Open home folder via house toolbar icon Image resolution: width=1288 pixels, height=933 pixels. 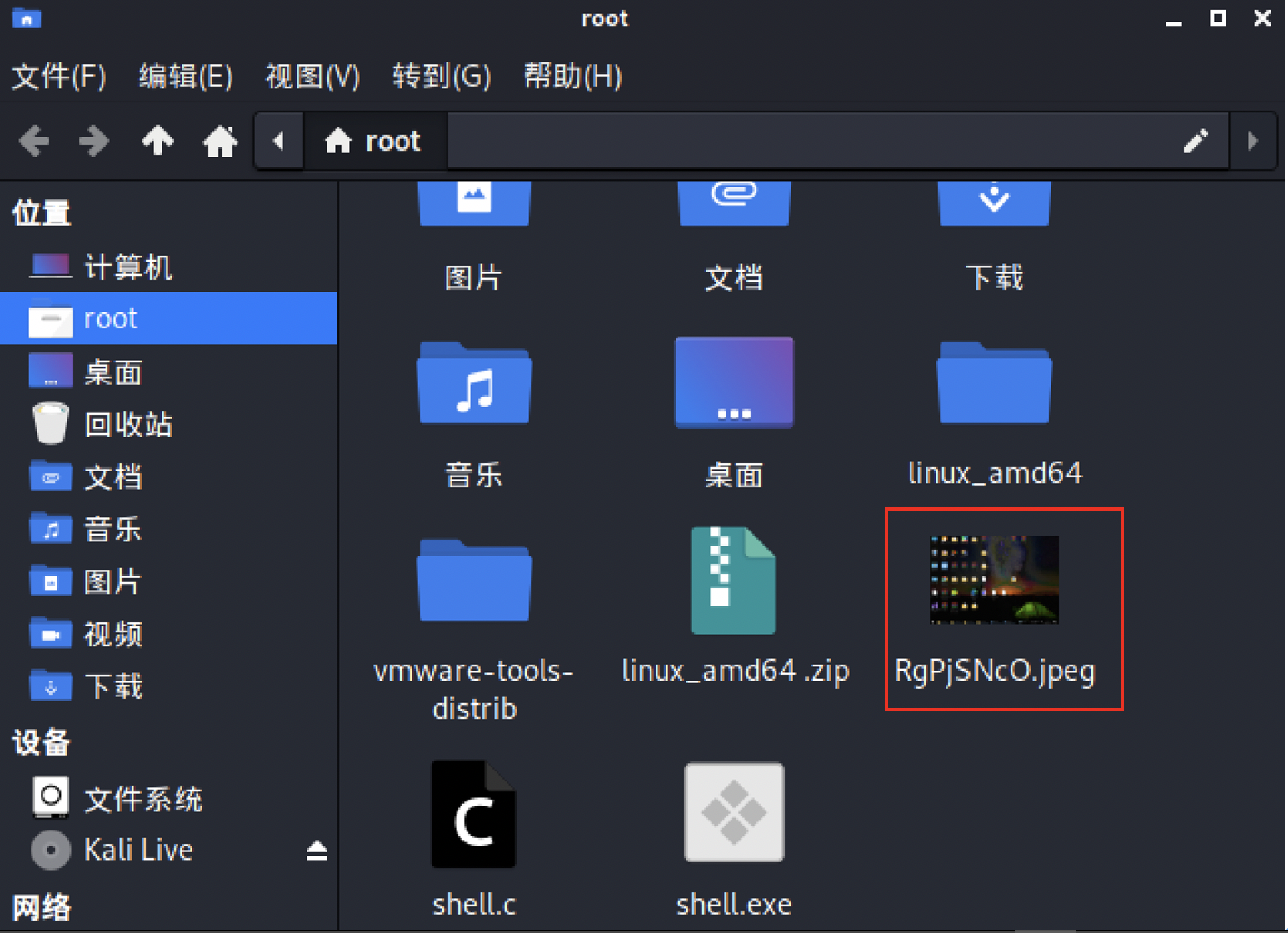point(221,141)
